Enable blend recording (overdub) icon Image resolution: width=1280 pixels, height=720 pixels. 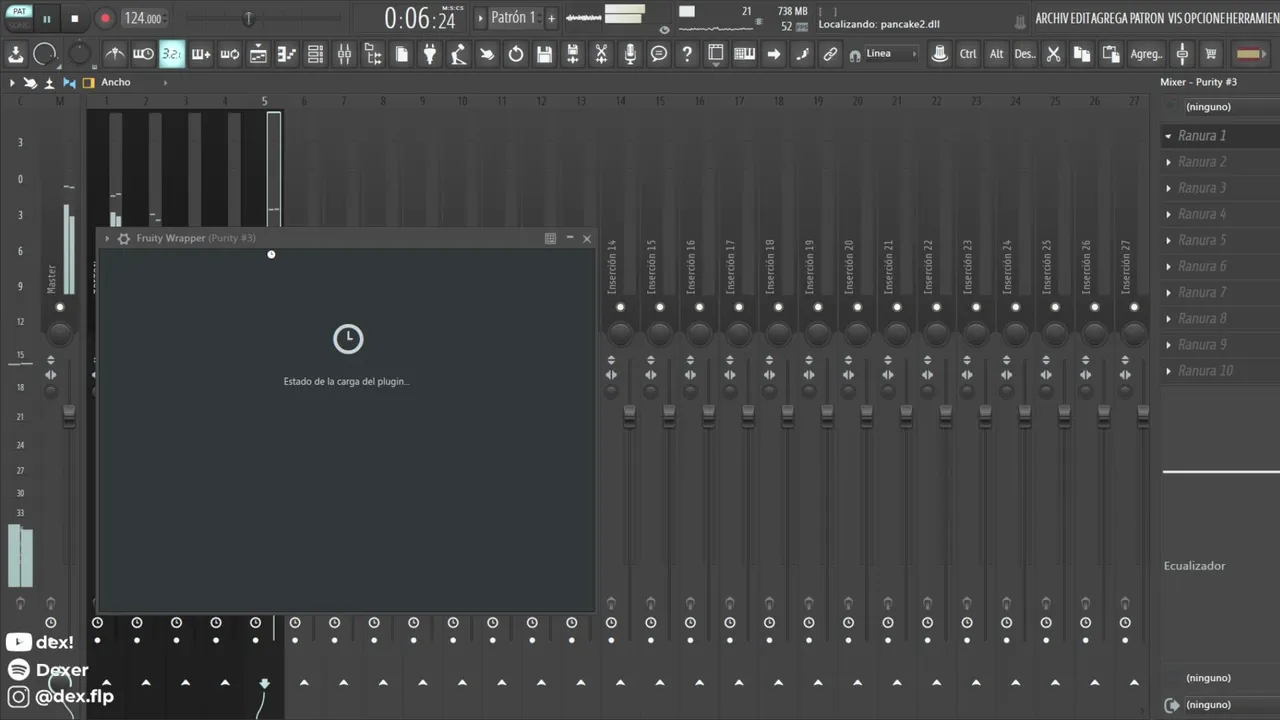click(x=200, y=54)
